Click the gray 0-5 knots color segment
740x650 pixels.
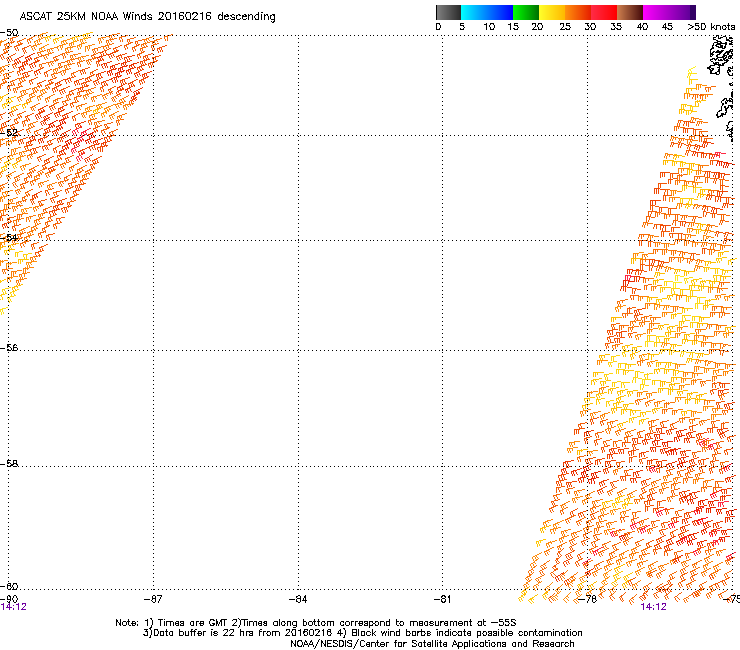tap(448, 12)
